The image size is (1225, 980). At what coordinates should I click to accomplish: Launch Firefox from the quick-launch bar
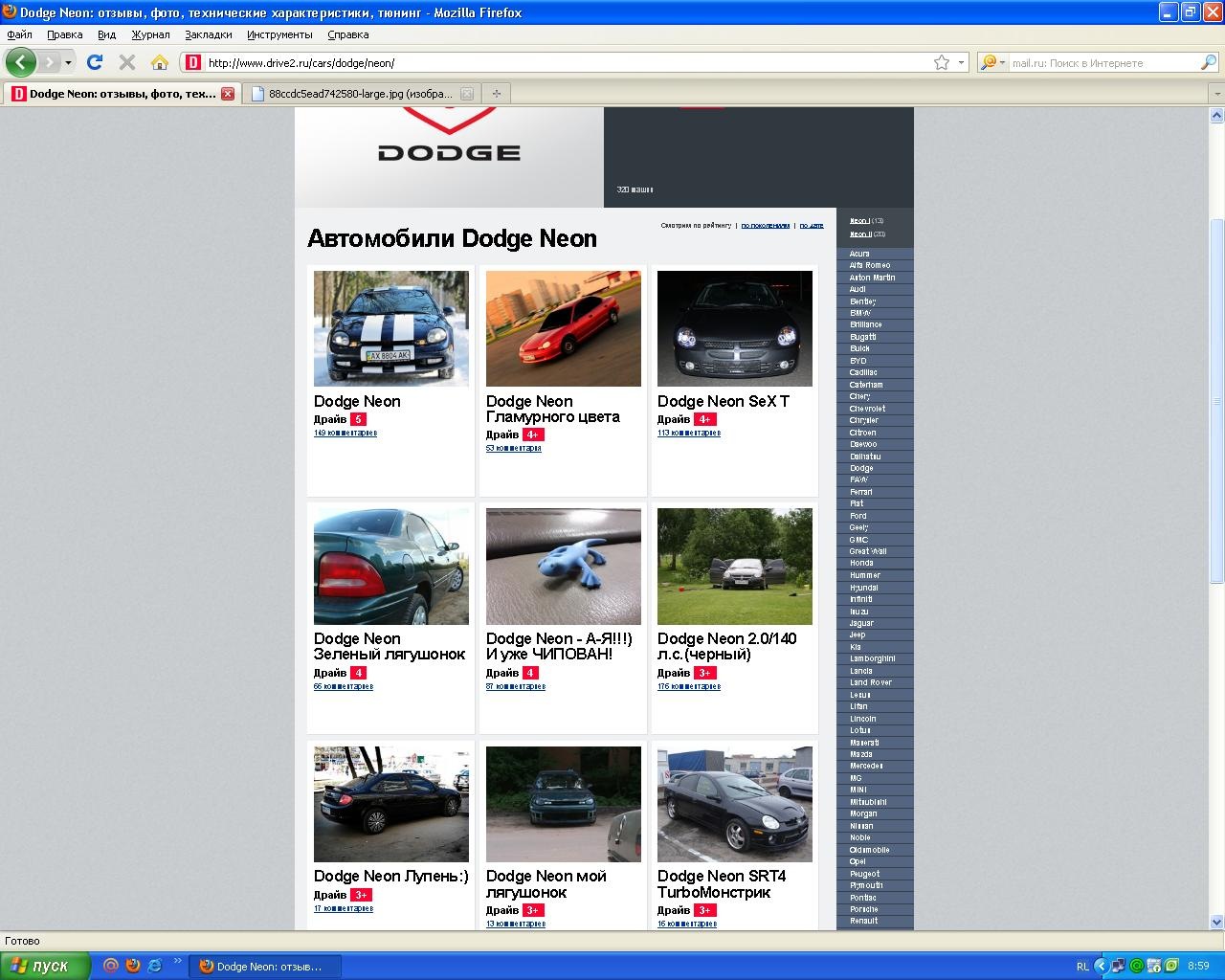[133, 966]
